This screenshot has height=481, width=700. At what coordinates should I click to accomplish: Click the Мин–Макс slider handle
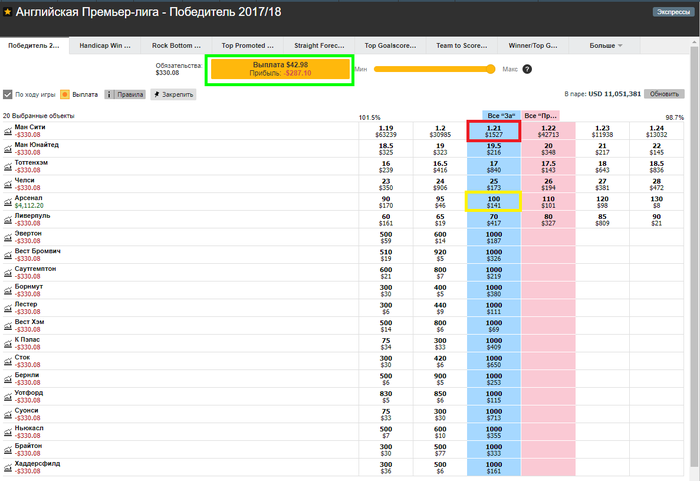tap(490, 69)
